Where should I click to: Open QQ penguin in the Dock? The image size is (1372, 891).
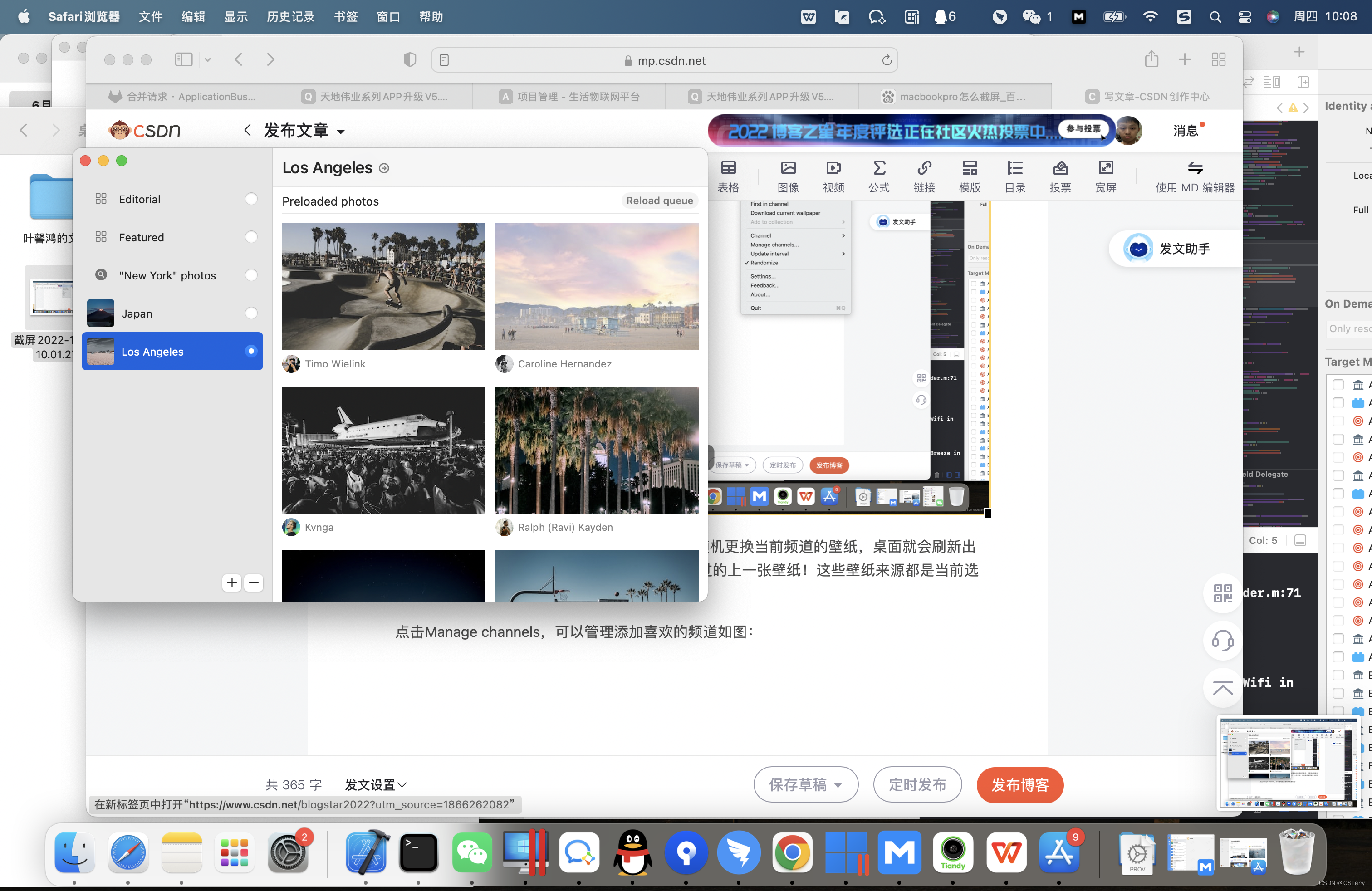click(632, 852)
